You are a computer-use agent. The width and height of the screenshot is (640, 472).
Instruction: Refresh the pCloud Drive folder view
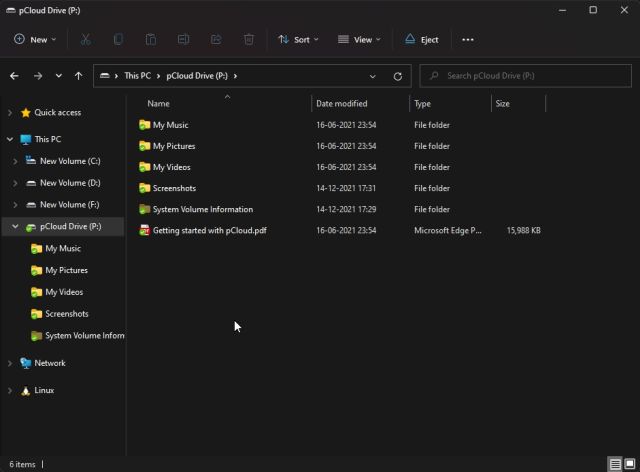point(398,76)
